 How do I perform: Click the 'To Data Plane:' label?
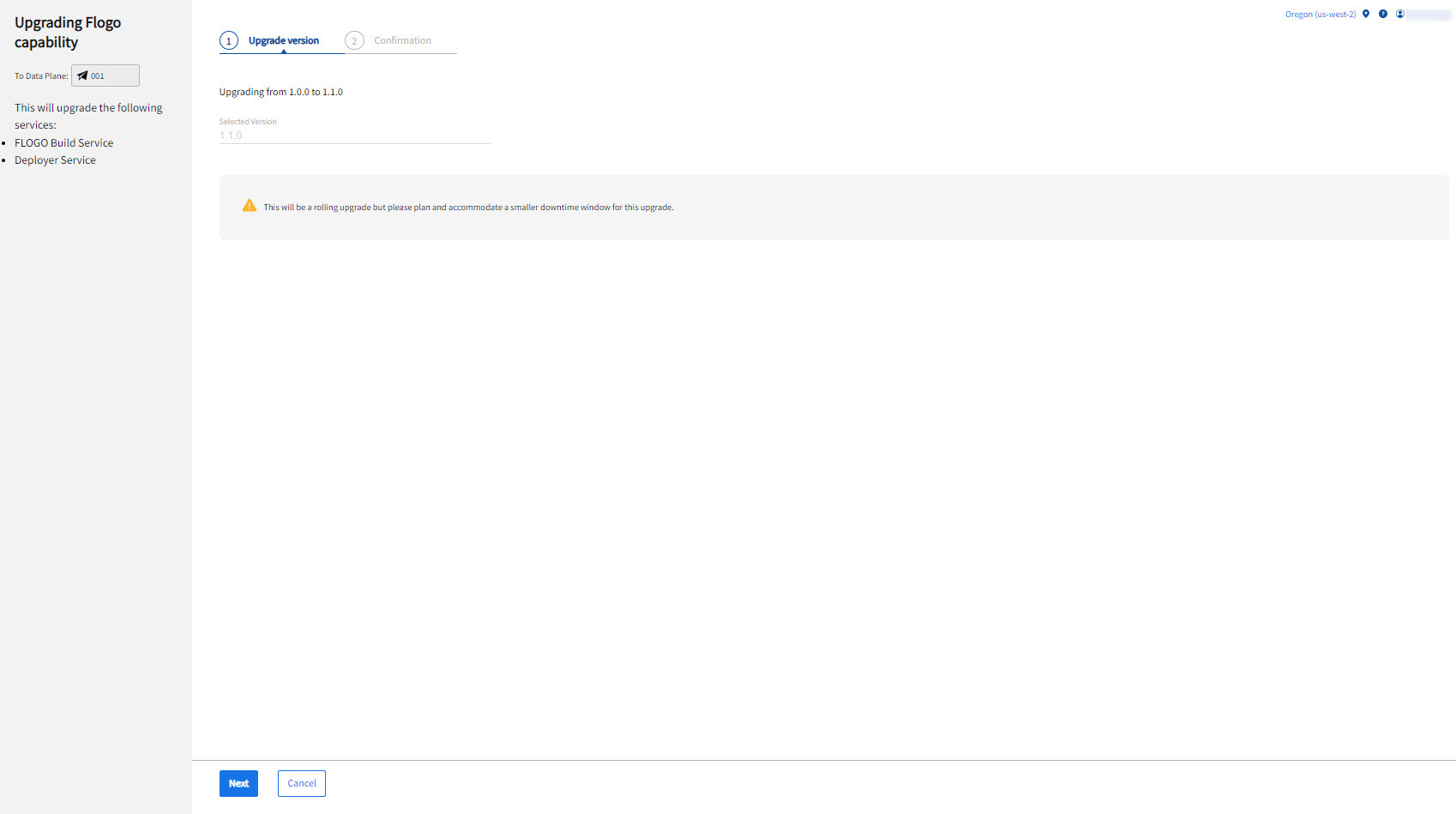pos(41,76)
